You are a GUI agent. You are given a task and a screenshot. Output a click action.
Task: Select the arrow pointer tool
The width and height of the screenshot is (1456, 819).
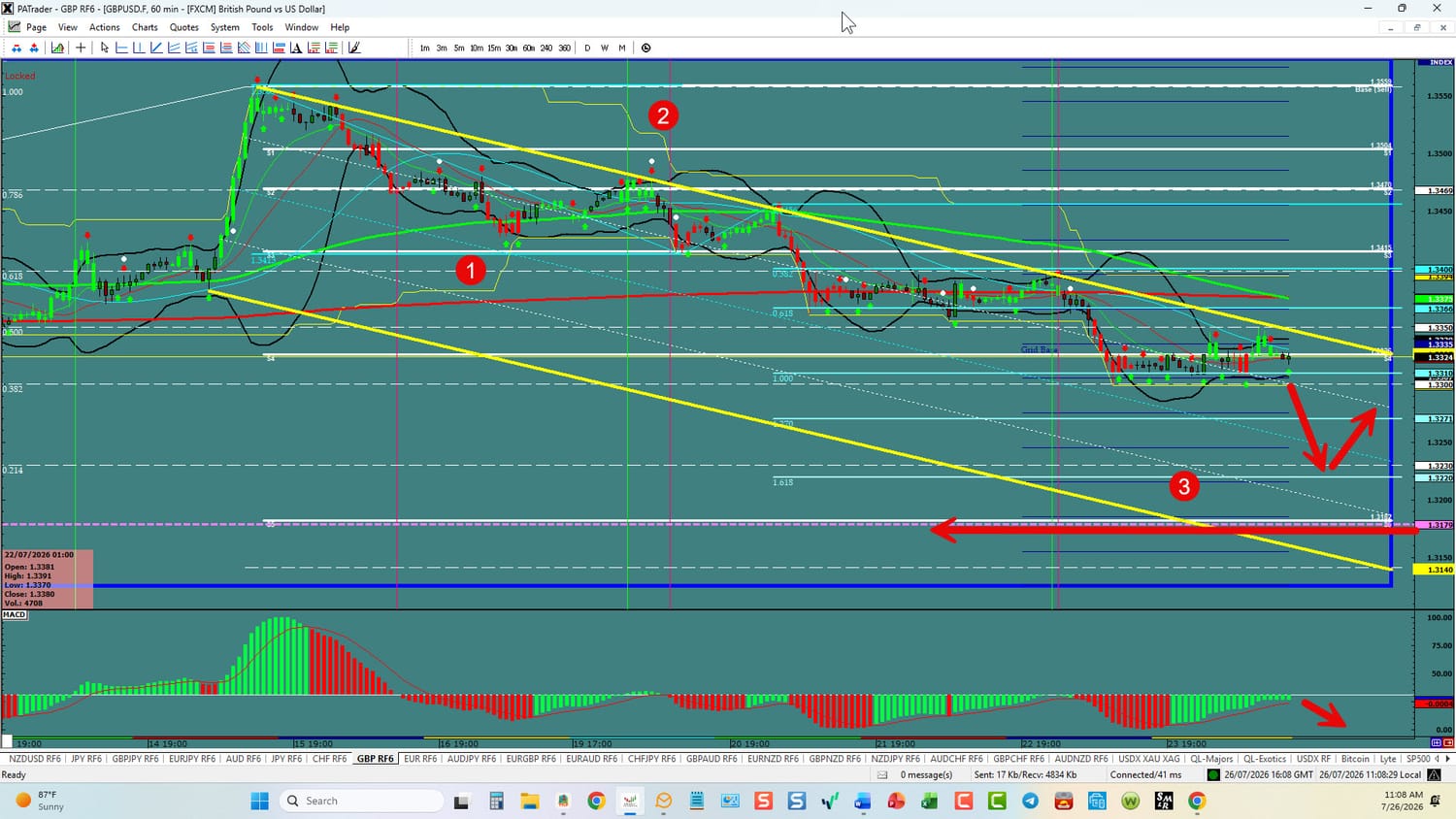[x=105, y=48]
